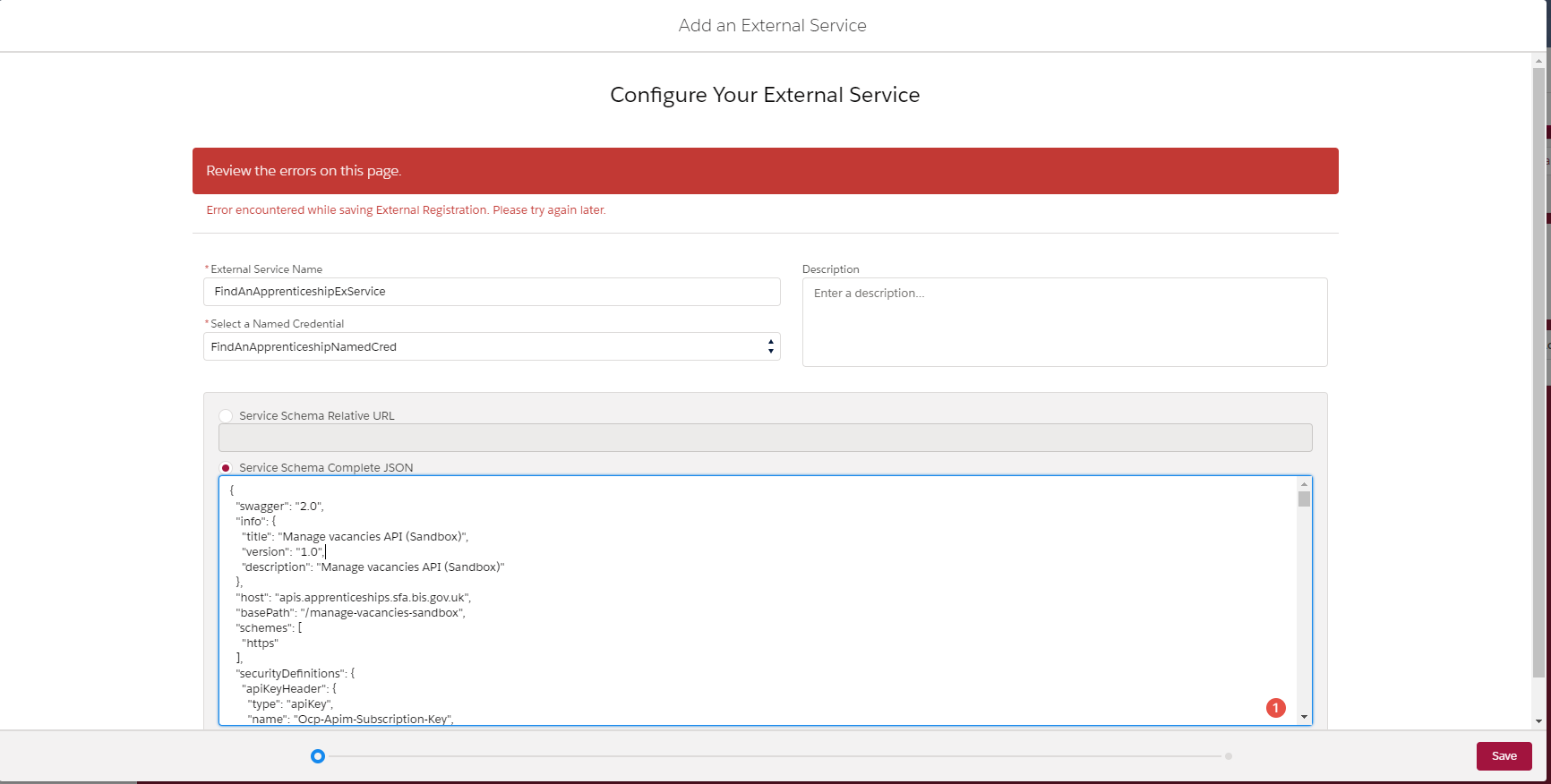Click the "Select a Named Credential" label
This screenshot has height=784, width=1551.
(277, 324)
